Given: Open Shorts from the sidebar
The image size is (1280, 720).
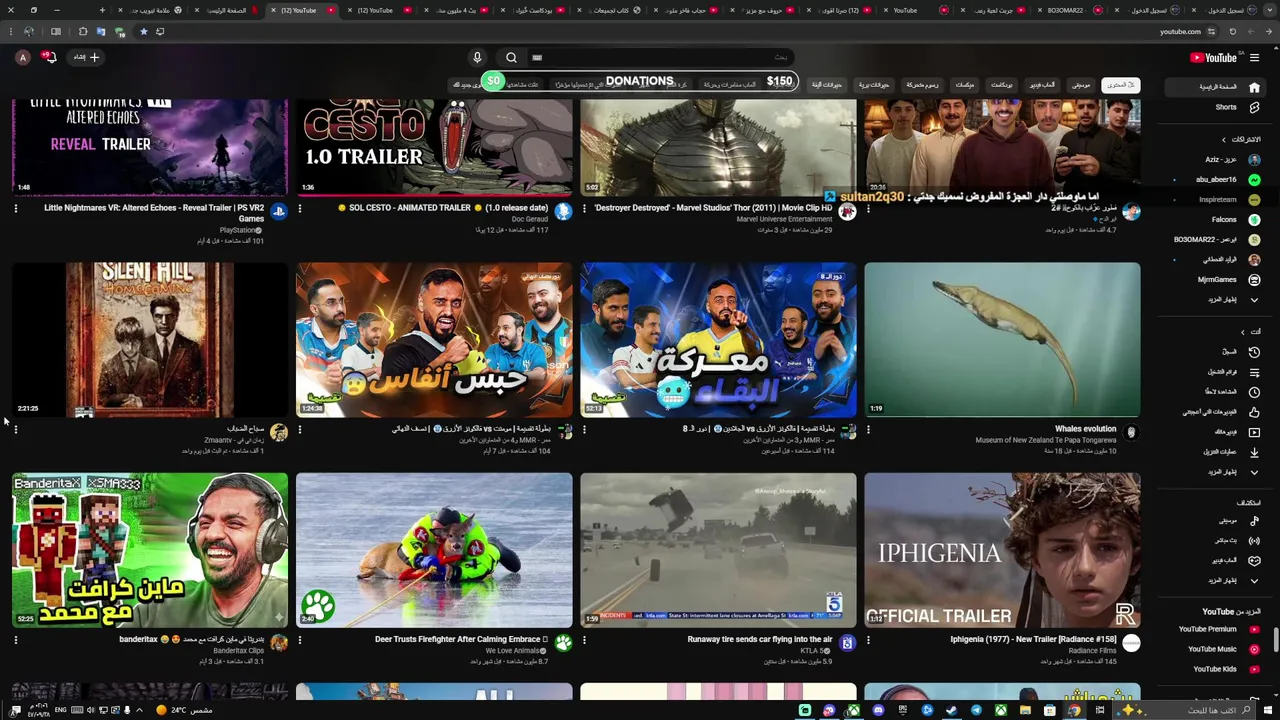Looking at the screenshot, I should pyautogui.click(x=1215, y=107).
